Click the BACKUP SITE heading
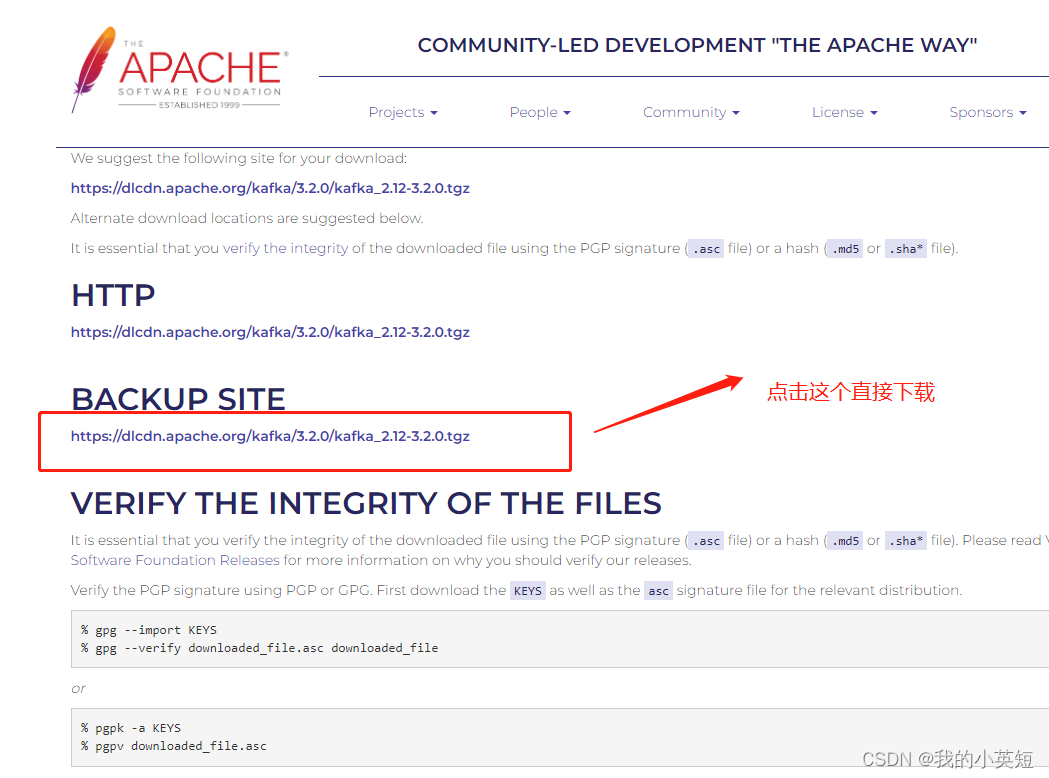Screen dimensions: 1049x778 pos(179,399)
